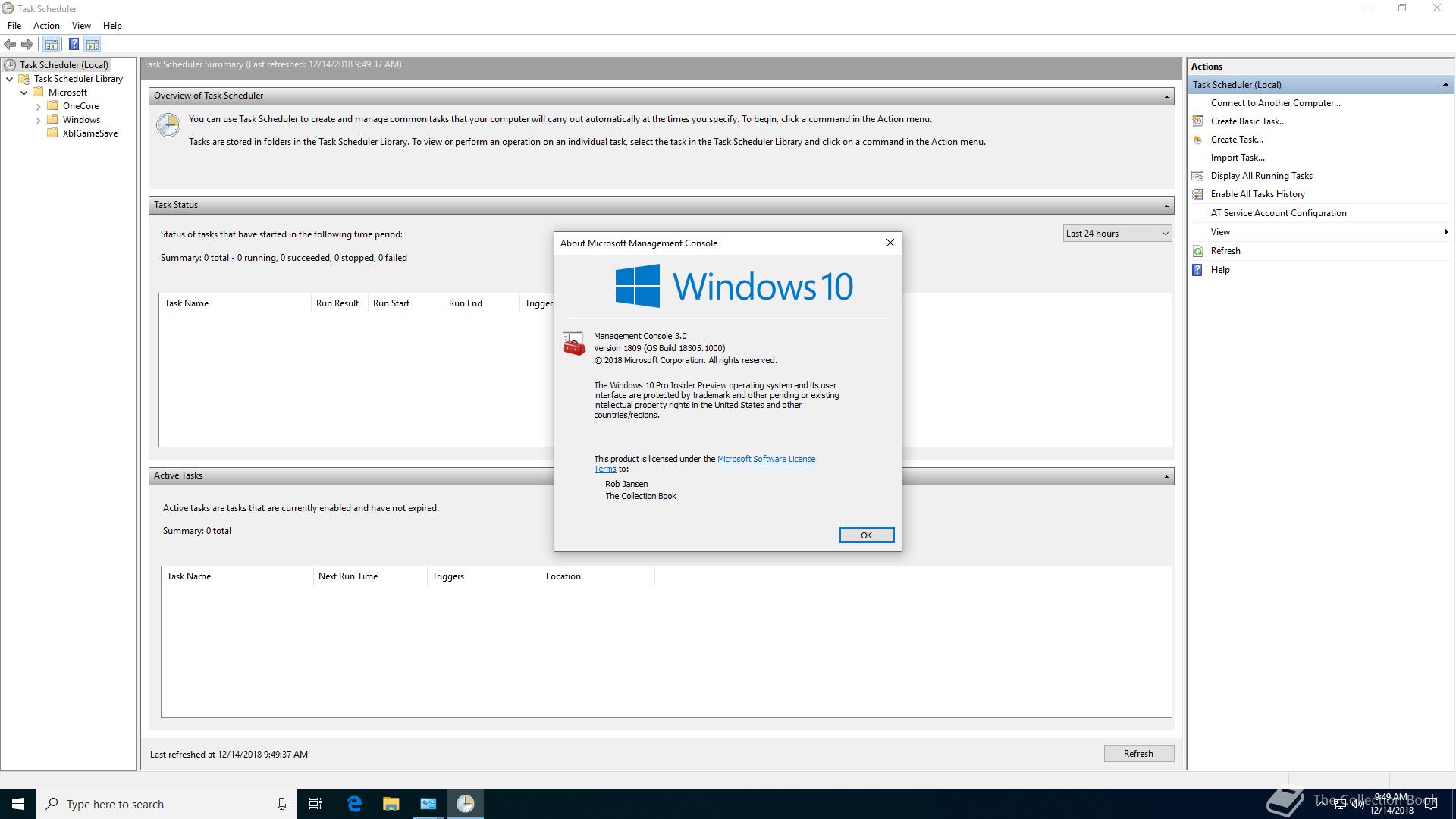Viewport: 1456px width, 819px height.
Task: Open the Microsoft Software License Terms link
Action: (766, 459)
